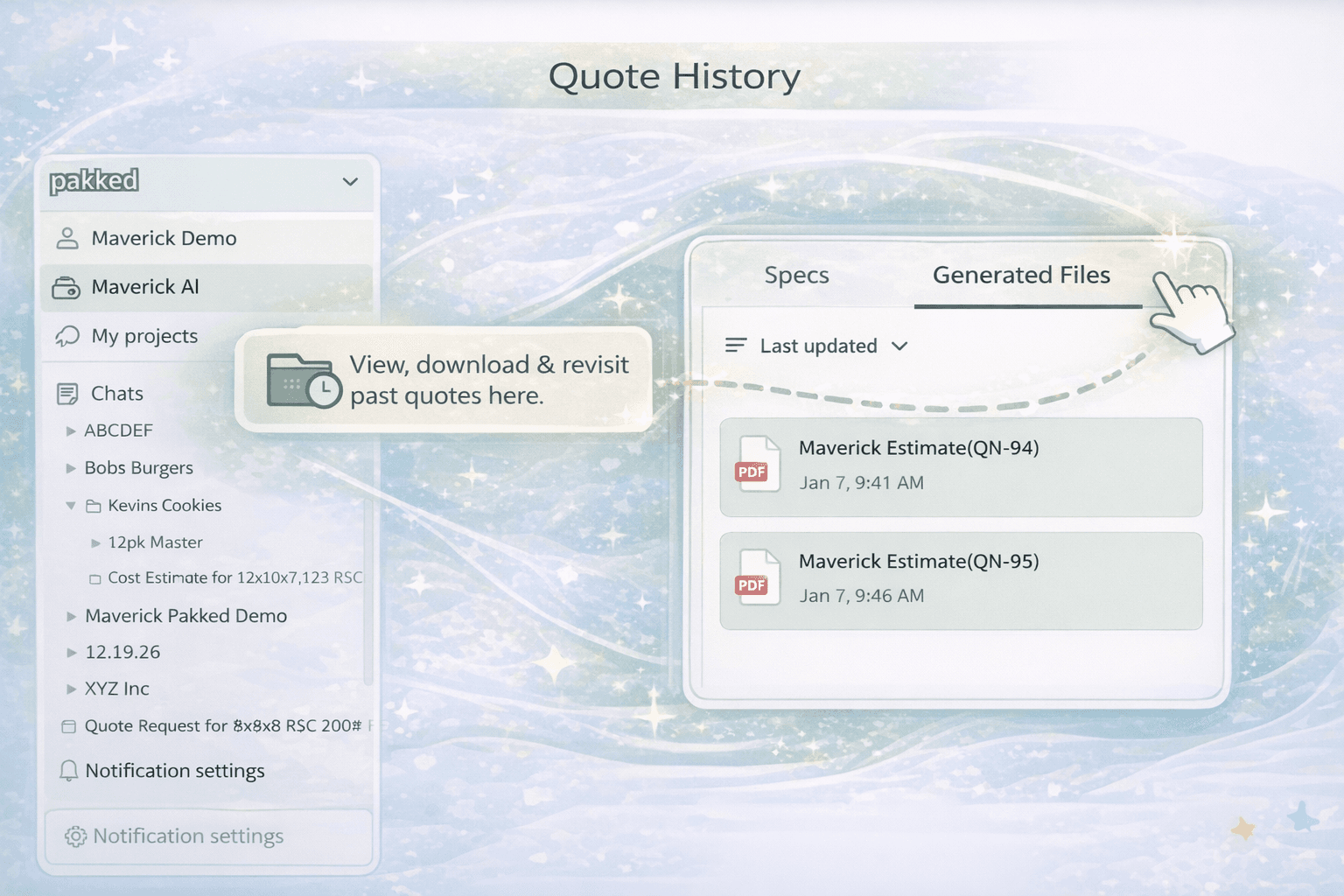Screen dimensions: 1344x896
Task: Open the pakked workspace dropdown chevron
Action: 350,182
